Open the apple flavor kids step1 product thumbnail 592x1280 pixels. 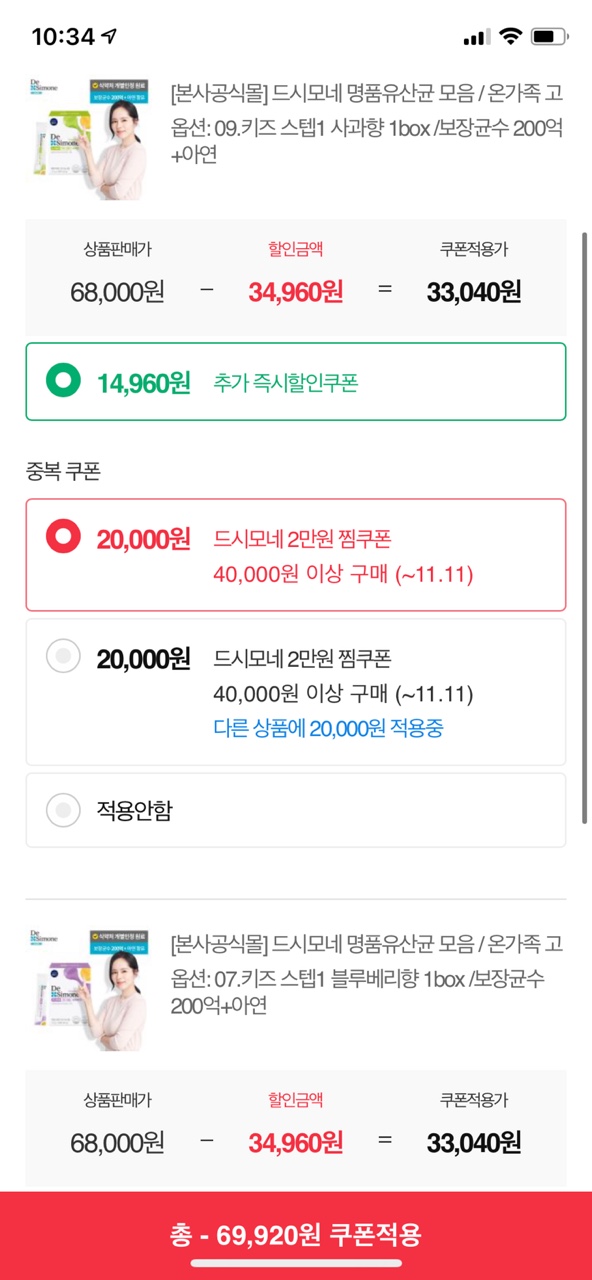click(x=86, y=129)
